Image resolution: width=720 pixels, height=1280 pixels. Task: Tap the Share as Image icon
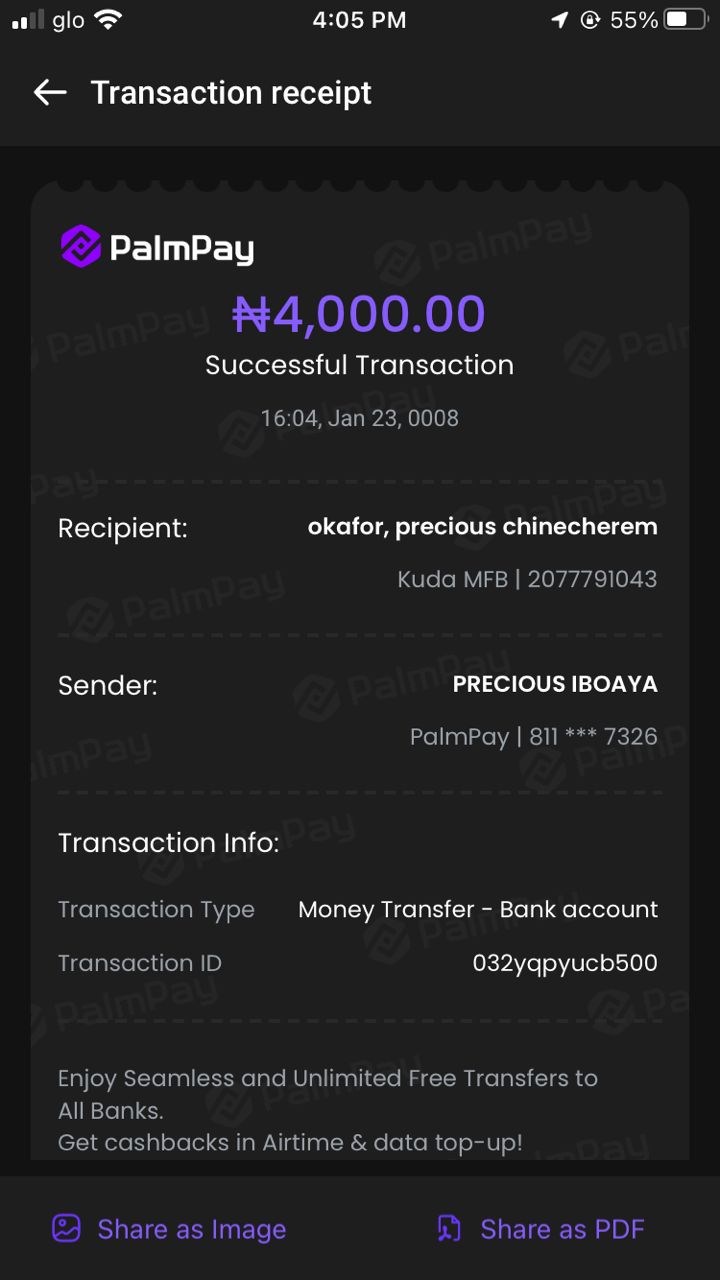point(66,1228)
